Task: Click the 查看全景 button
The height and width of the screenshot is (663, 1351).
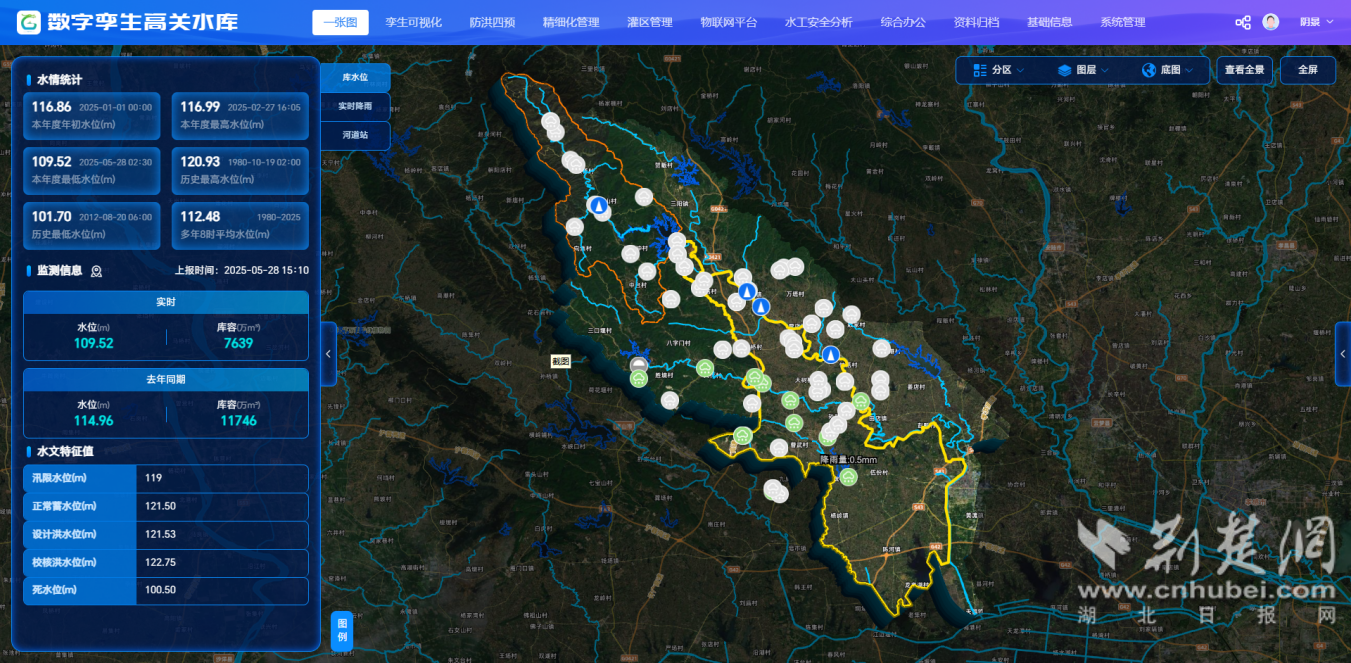Action: tap(1244, 70)
